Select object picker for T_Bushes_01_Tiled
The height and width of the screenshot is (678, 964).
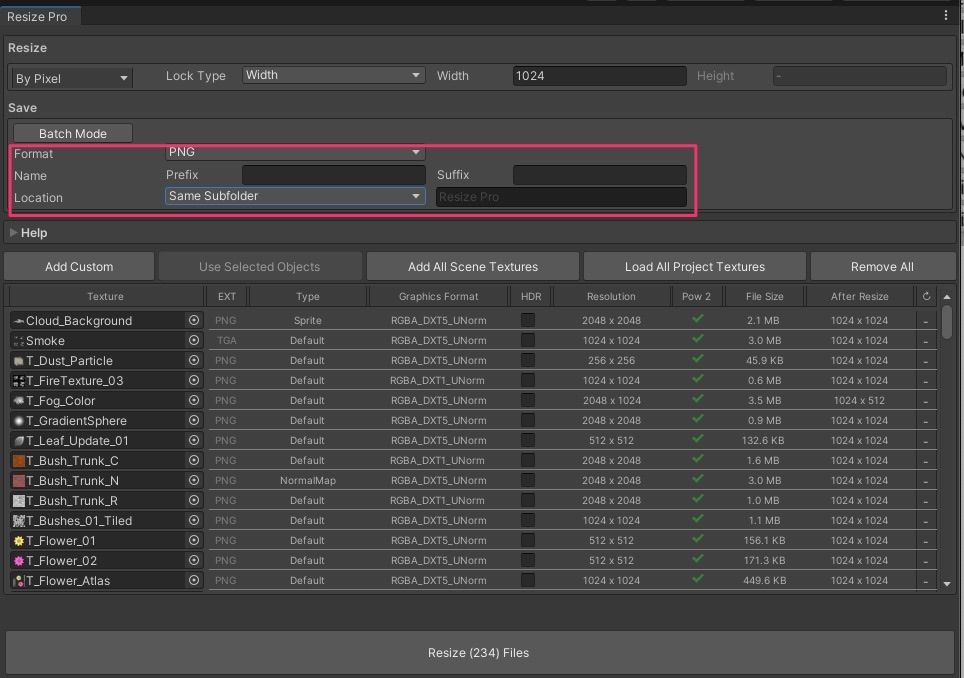click(x=194, y=520)
